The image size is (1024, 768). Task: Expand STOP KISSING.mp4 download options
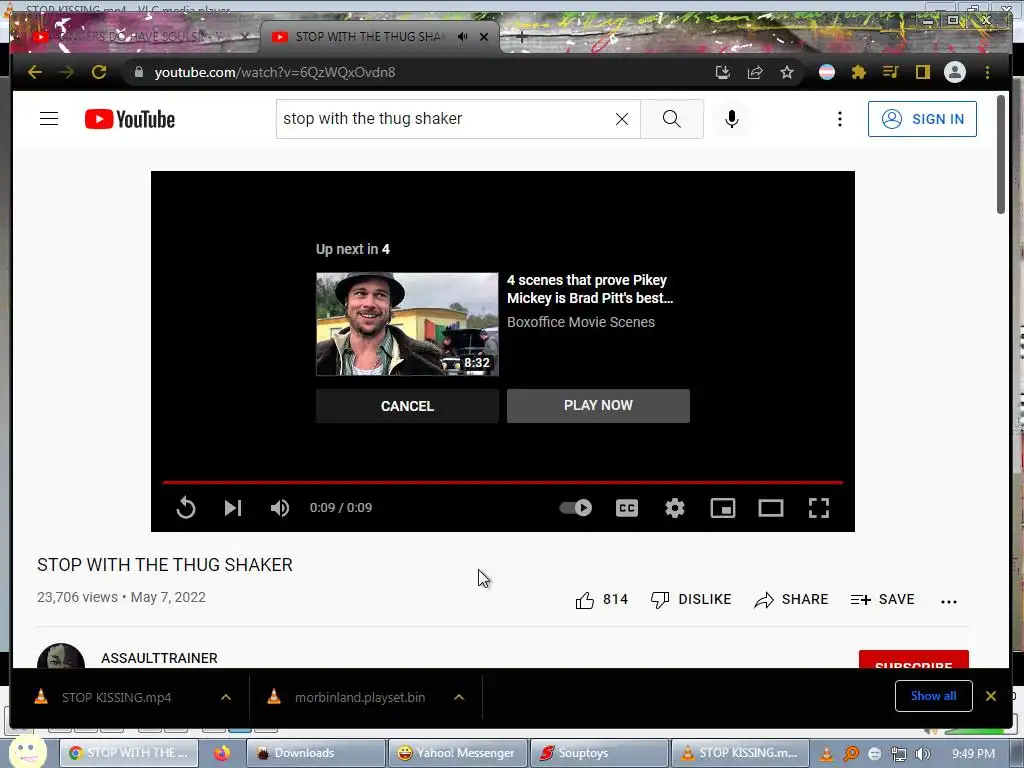226,697
